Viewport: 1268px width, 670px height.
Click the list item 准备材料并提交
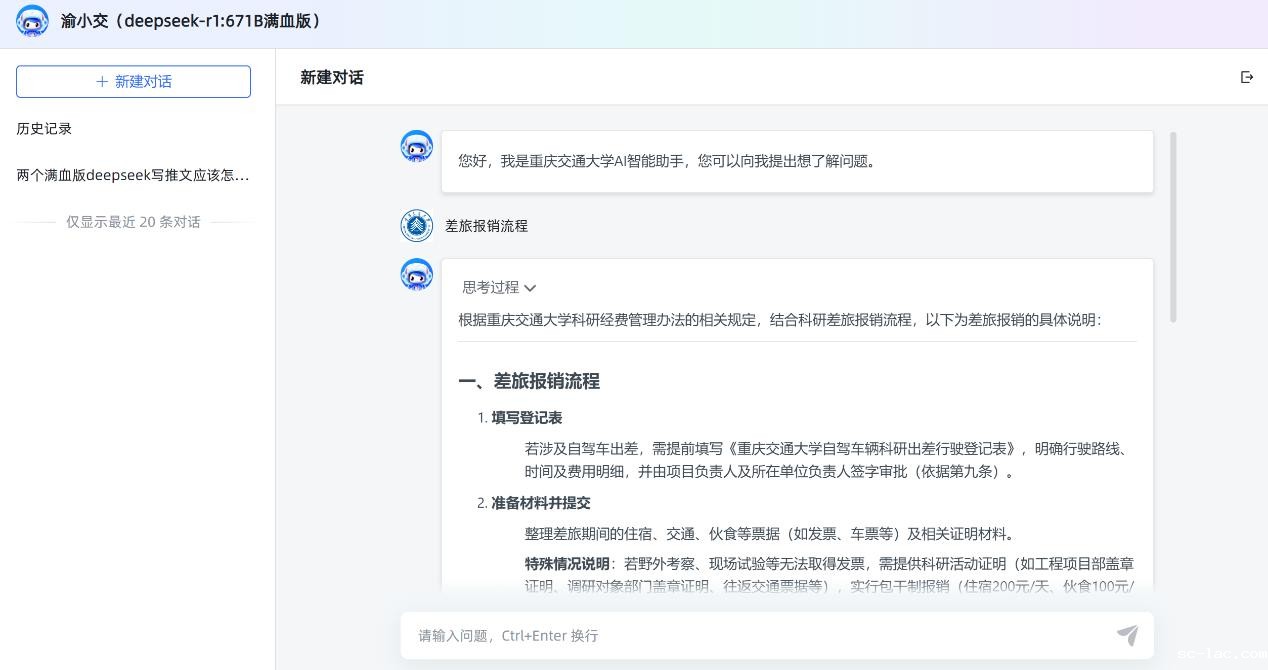pos(540,503)
